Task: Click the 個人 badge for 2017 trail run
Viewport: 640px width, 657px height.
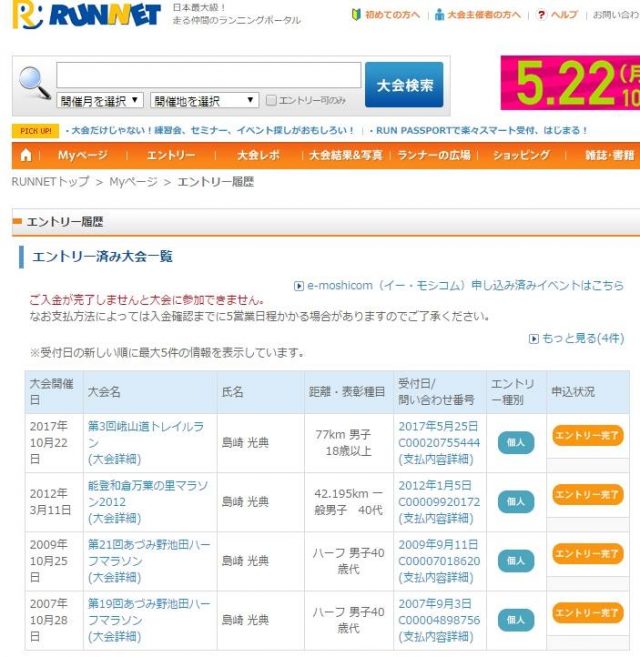Action: tap(515, 443)
